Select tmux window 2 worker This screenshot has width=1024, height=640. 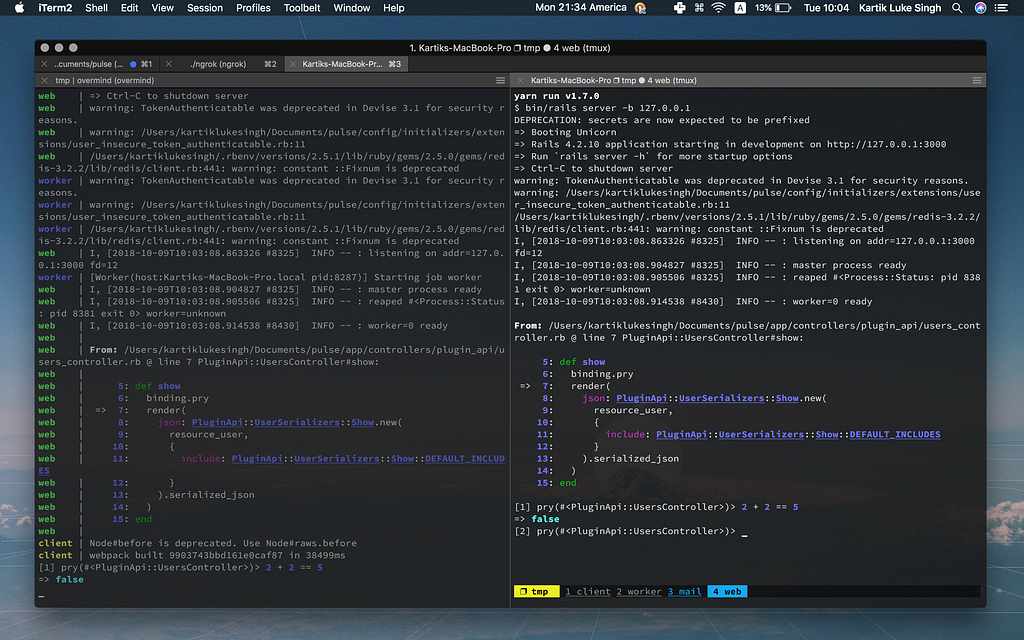coord(639,592)
